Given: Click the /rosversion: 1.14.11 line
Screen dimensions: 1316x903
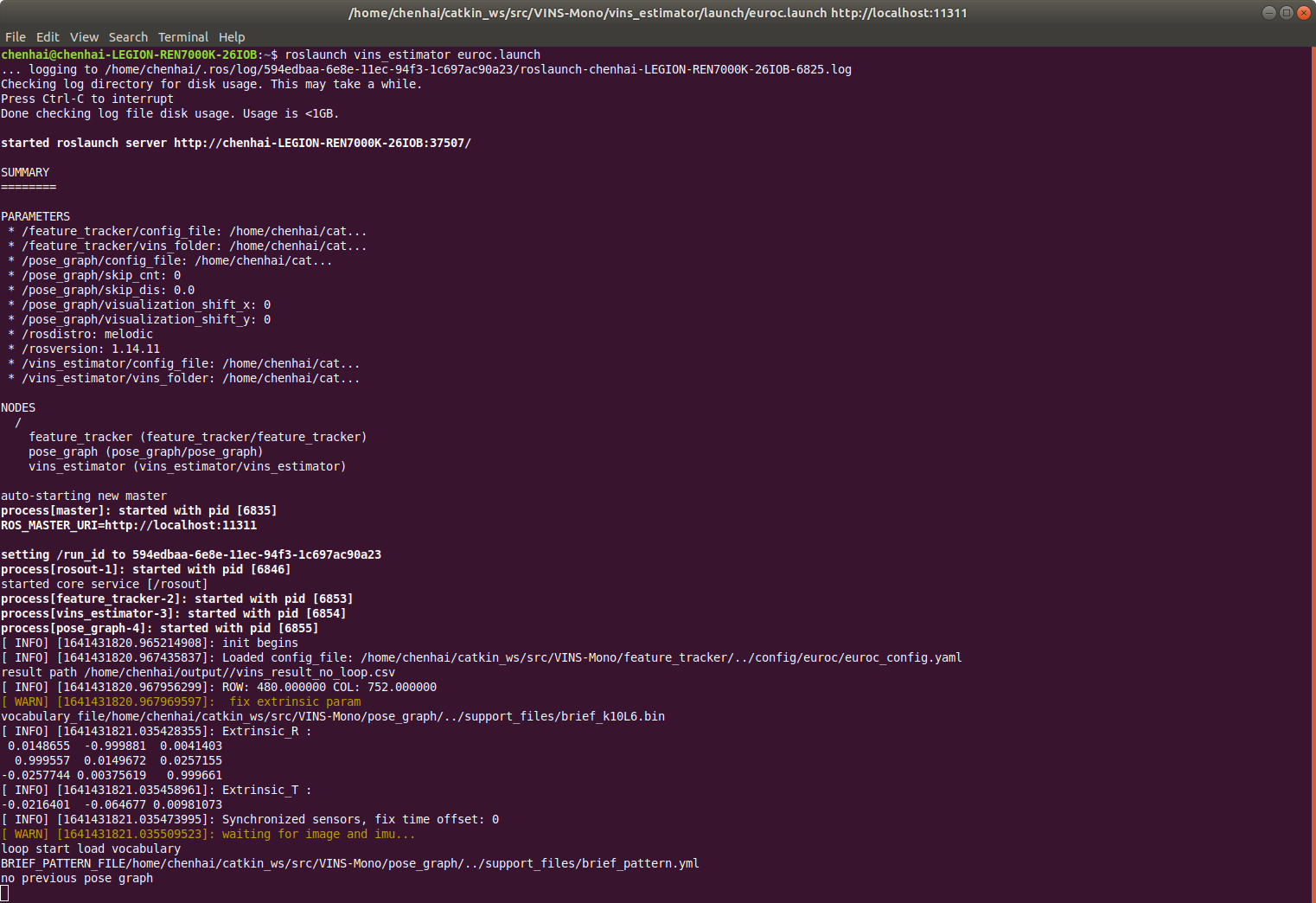Looking at the screenshot, I should (x=84, y=349).
